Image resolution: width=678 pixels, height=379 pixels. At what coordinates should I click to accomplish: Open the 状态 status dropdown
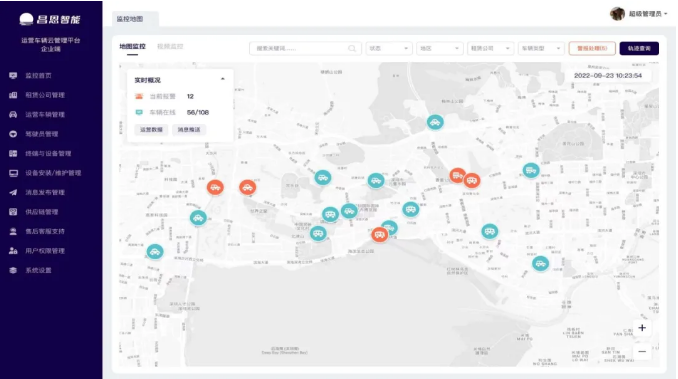pos(389,48)
